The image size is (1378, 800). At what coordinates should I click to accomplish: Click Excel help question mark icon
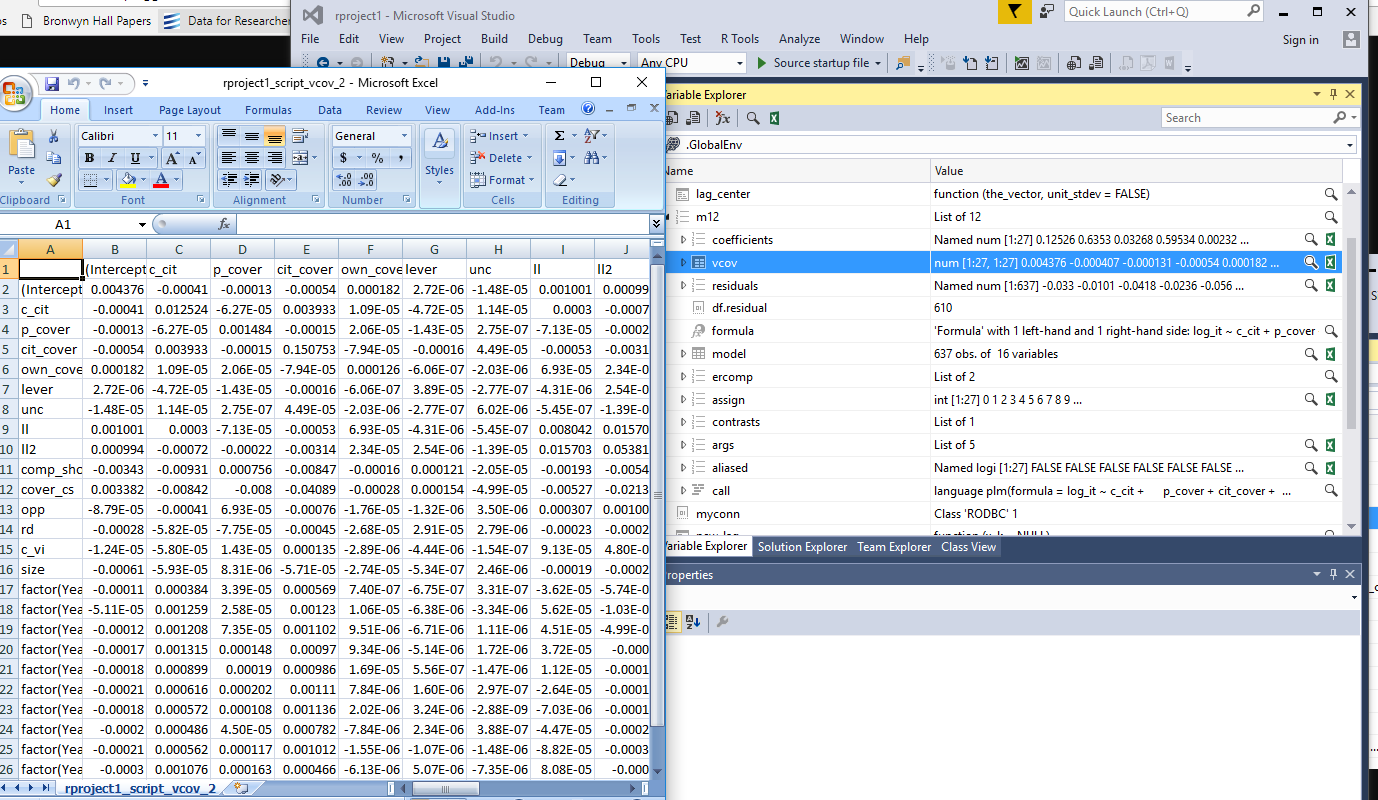click(588, 109)
